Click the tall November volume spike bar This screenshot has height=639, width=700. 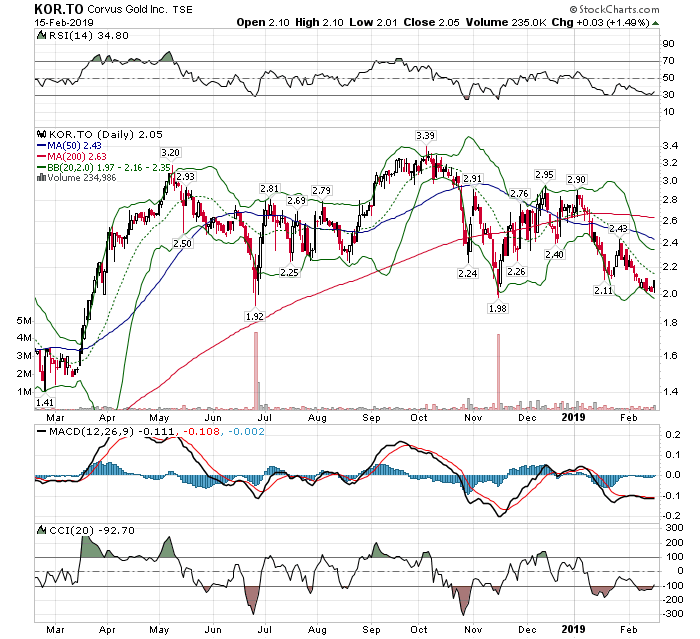(498, 372)
